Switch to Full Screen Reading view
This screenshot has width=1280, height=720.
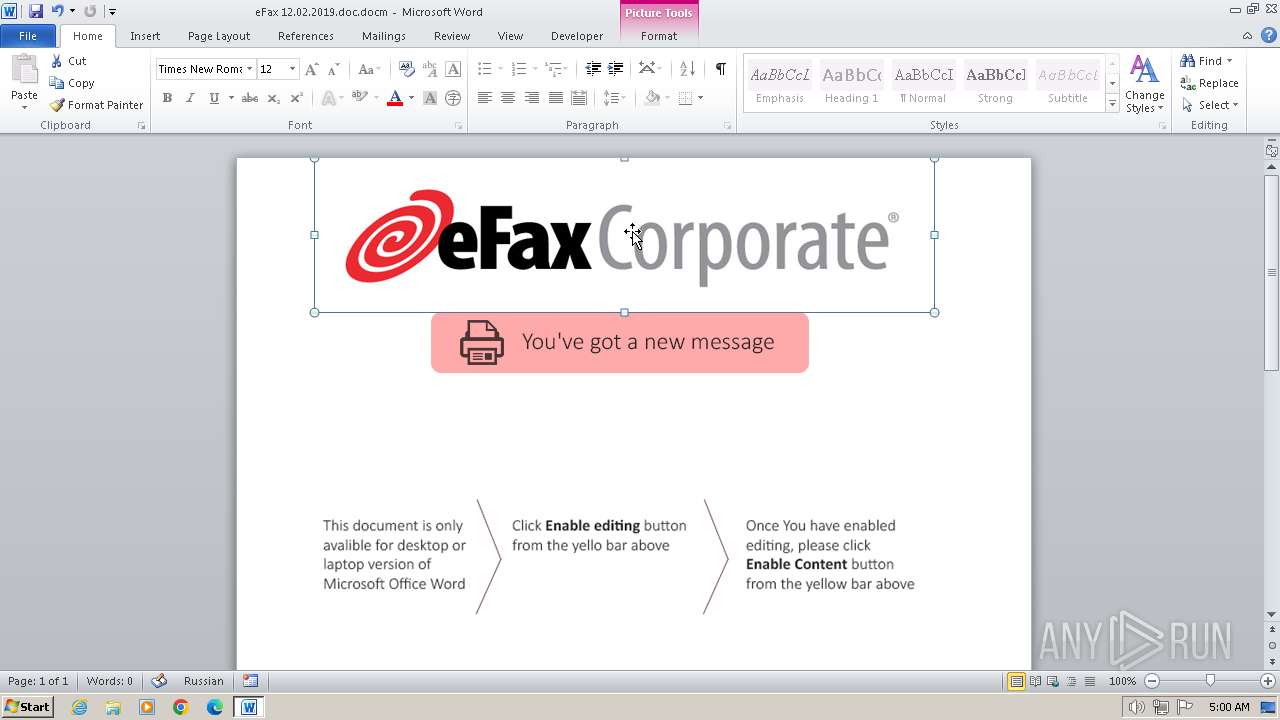tap(1035, 681)
